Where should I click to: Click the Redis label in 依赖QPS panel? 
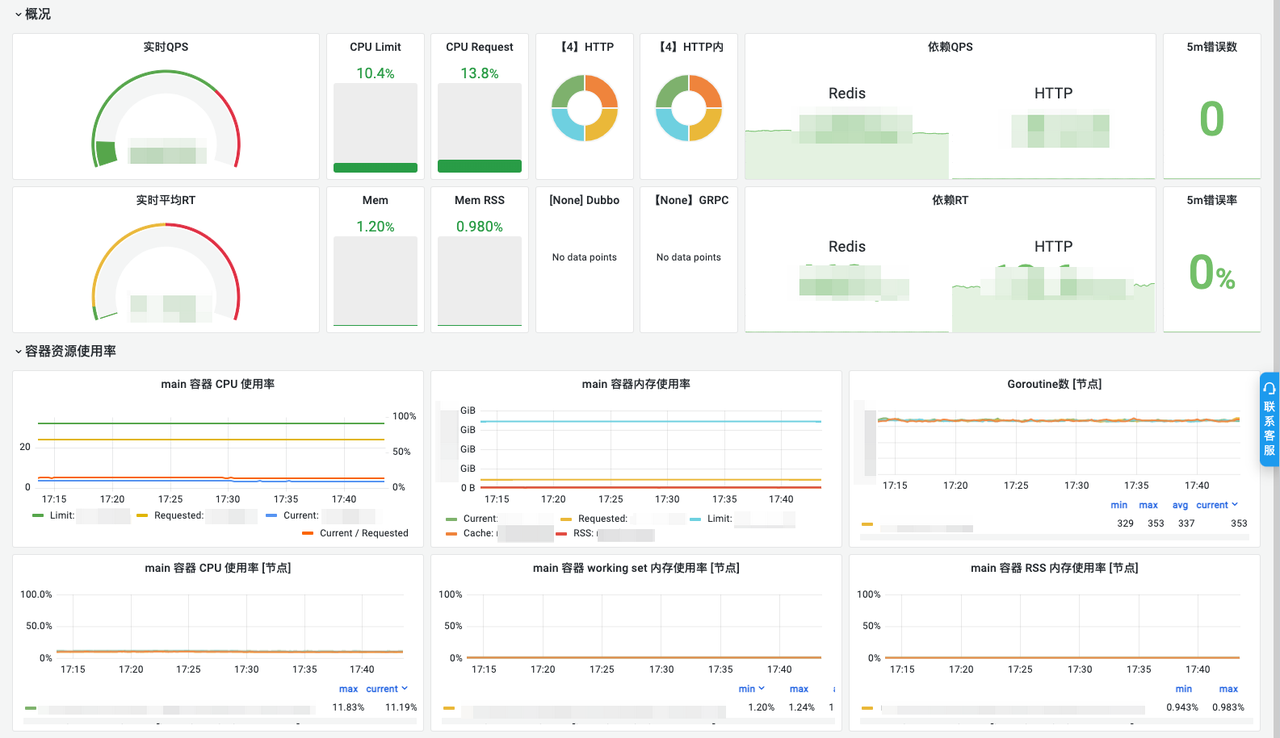pos(847,93)
